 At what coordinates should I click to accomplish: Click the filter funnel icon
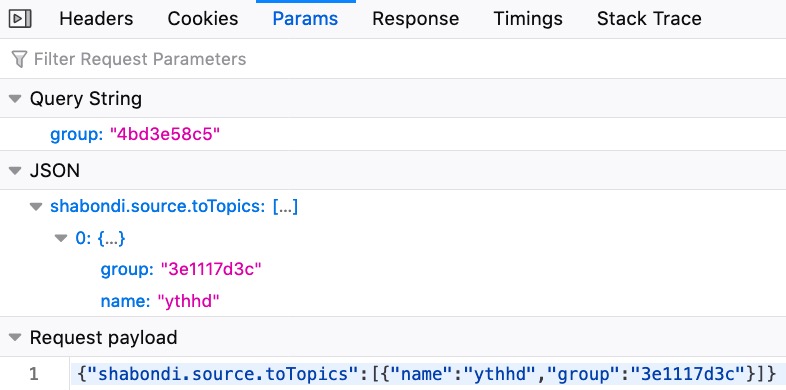click(x=19, y=59)
